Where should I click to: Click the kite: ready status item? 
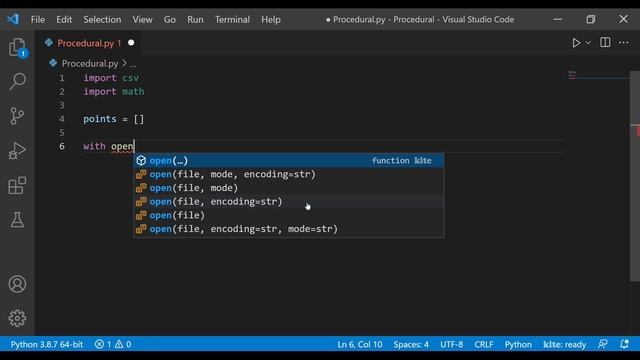tap(564, 344)
